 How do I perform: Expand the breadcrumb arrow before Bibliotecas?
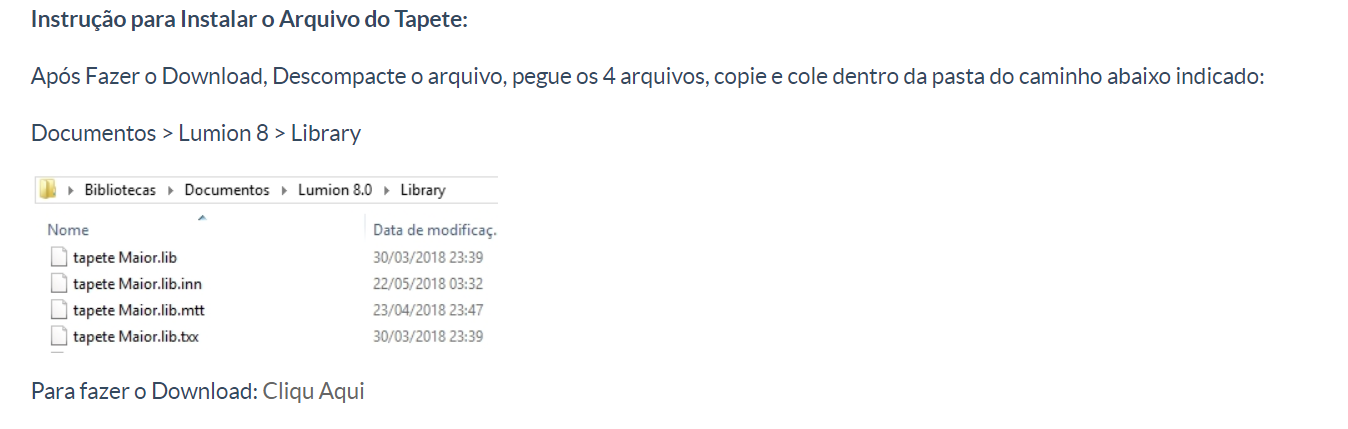pos(71,190)
